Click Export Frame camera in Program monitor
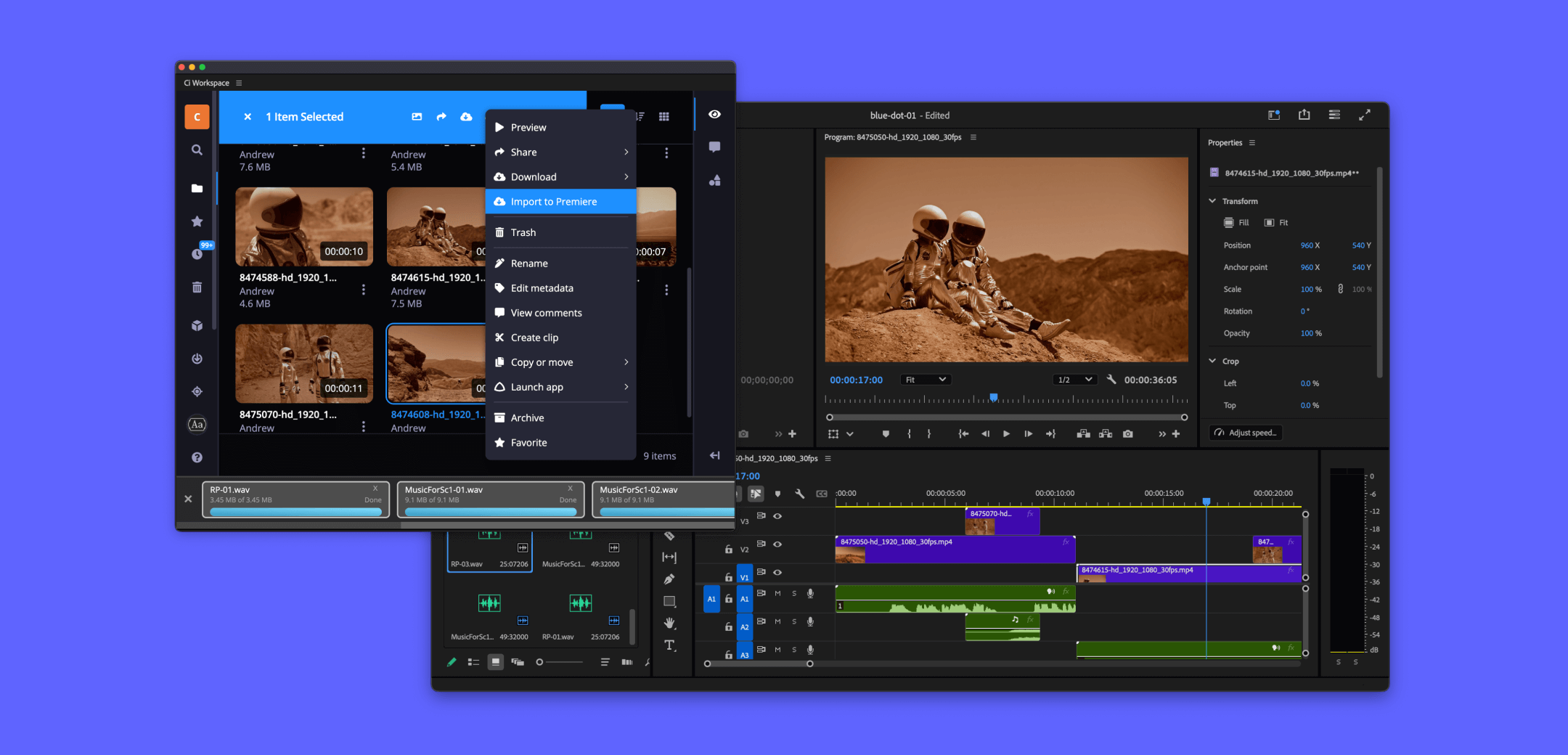The image size is (1568, 755). pos(1127,434)
